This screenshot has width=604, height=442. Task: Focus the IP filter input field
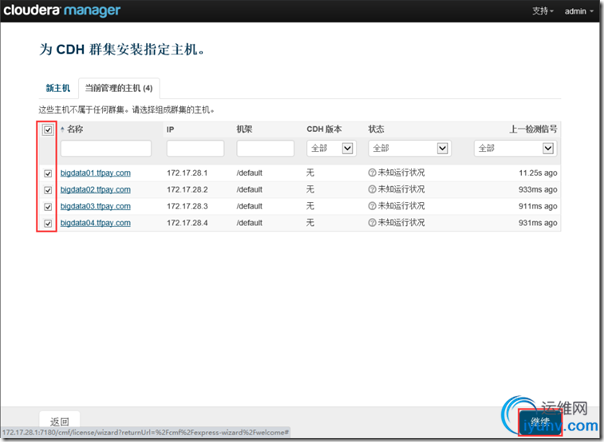(x=195, y=148)
